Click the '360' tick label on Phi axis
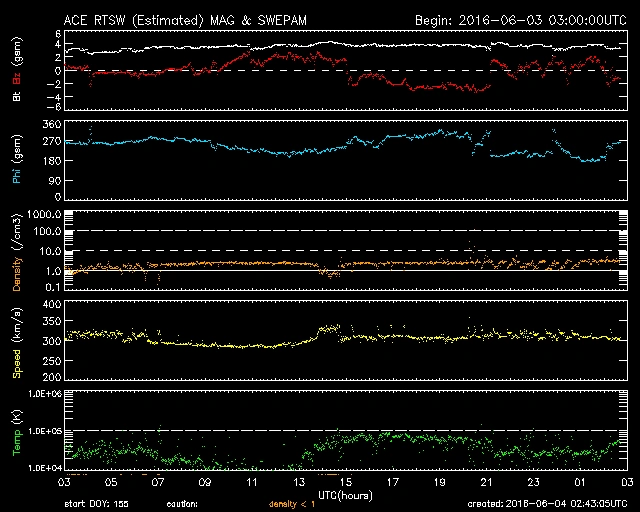The width and height of the screenshot is (640, 512). tap(51, 124)
